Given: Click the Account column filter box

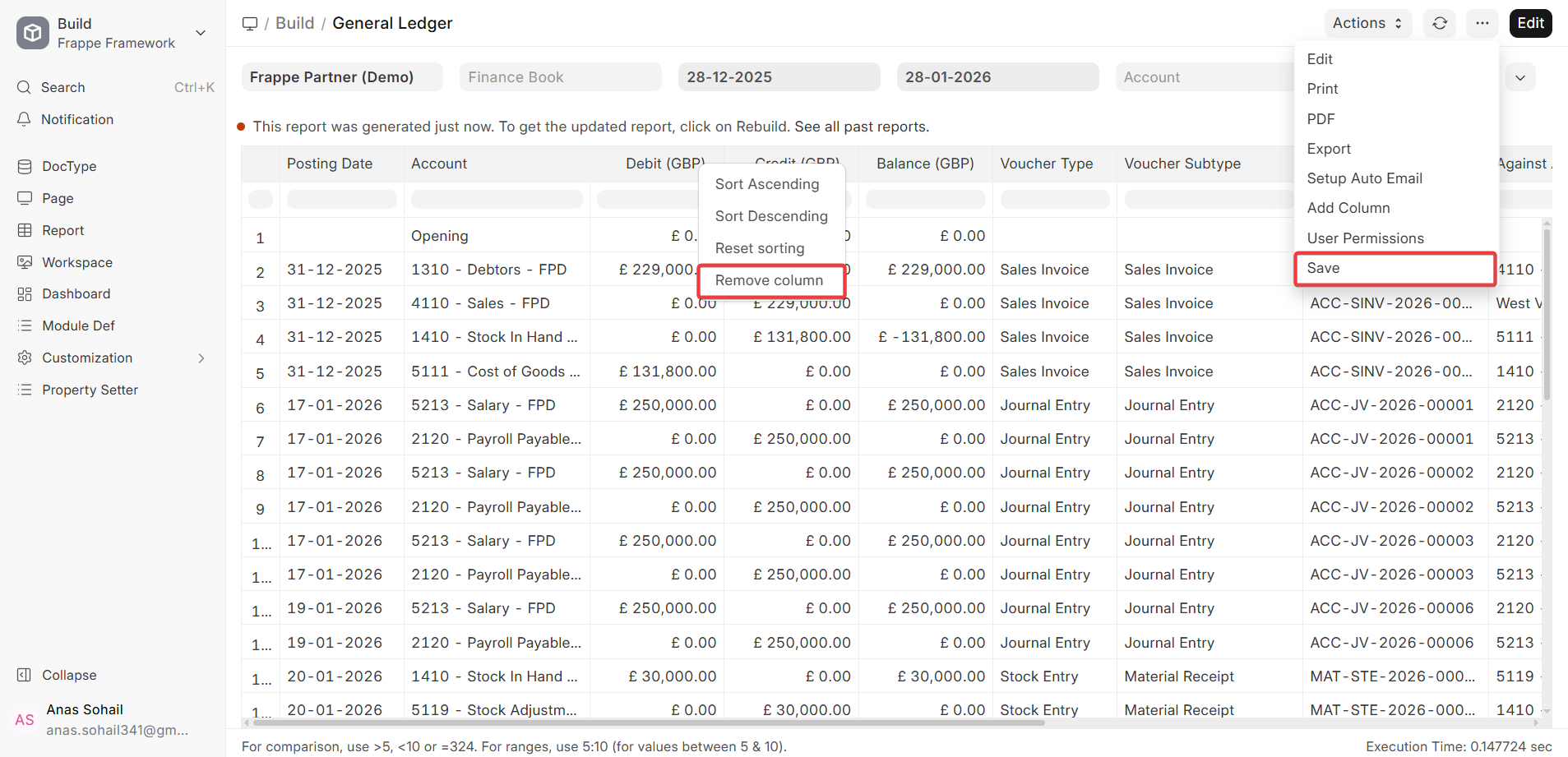Looking at the screenshot, I should (x=497, y=199).
